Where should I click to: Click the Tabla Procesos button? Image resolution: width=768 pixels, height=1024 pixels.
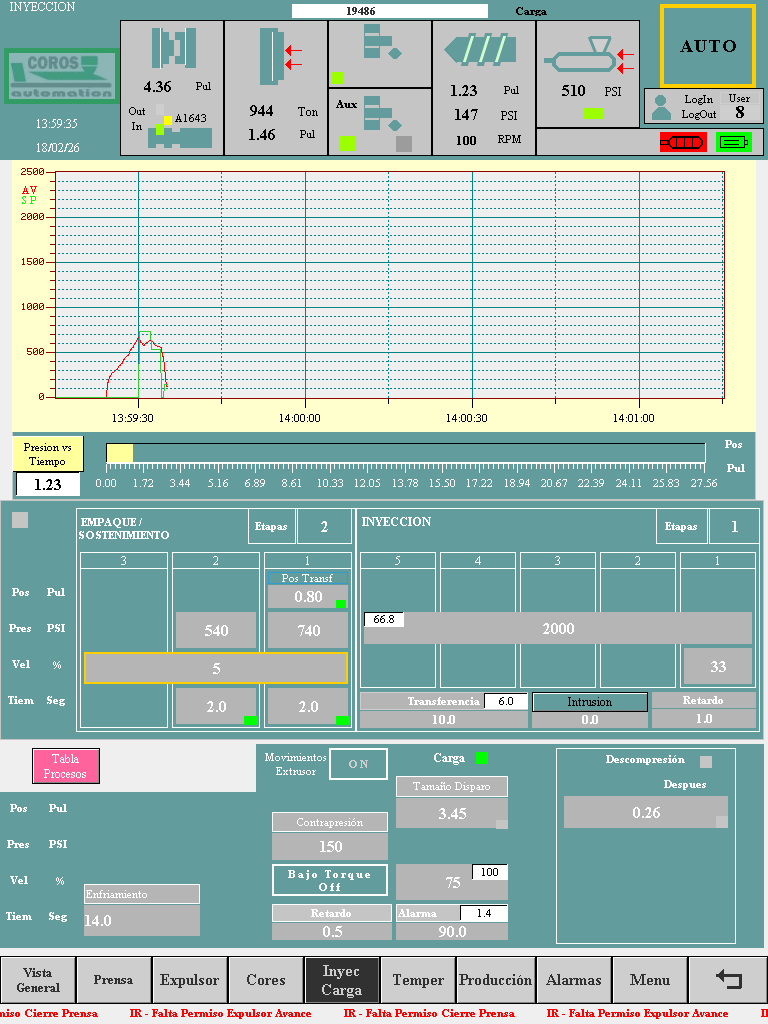click(x=66, y=766)
